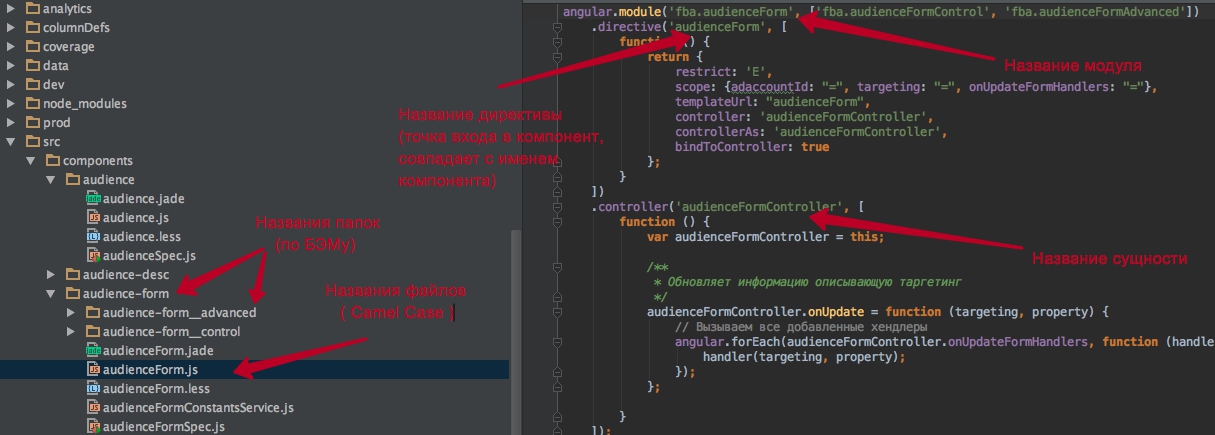
Task: Expand the audience-desc folder arrow
Action: coord(51,274)
